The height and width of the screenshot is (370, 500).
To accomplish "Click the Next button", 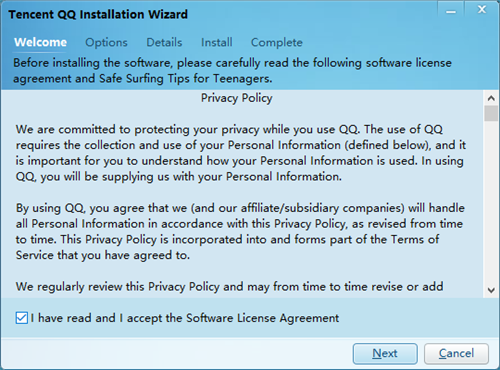I will tap(385, 353).
